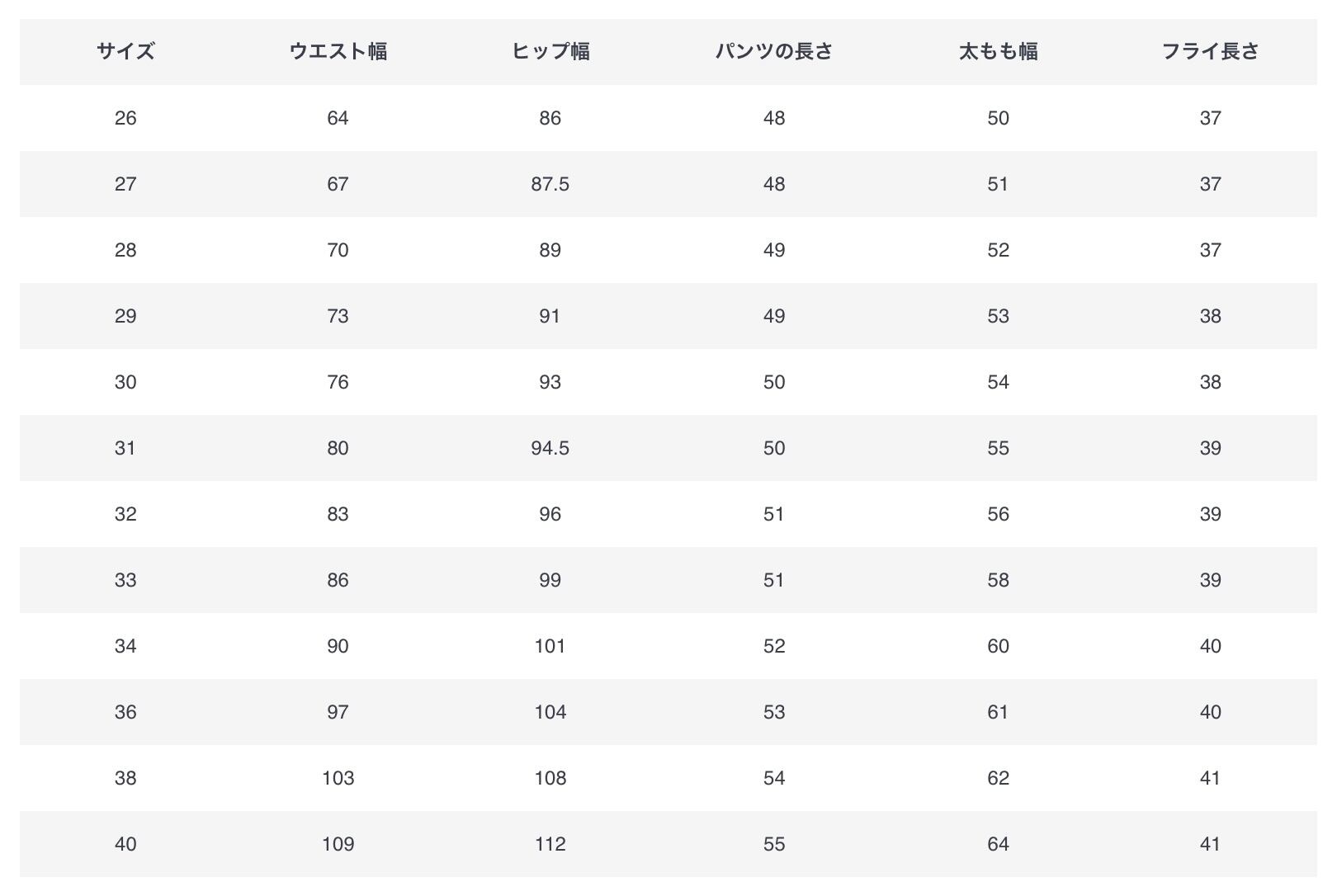Image resolution: width=1337 pixels, height=896 pixels.
Task: Select the 太もも幅 column header
Action: point(998,51)
